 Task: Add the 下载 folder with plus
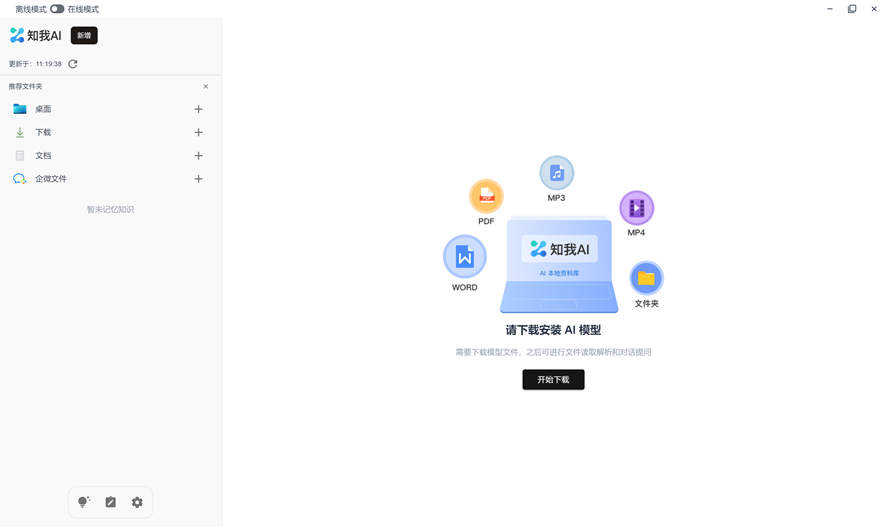coord(198,132)
